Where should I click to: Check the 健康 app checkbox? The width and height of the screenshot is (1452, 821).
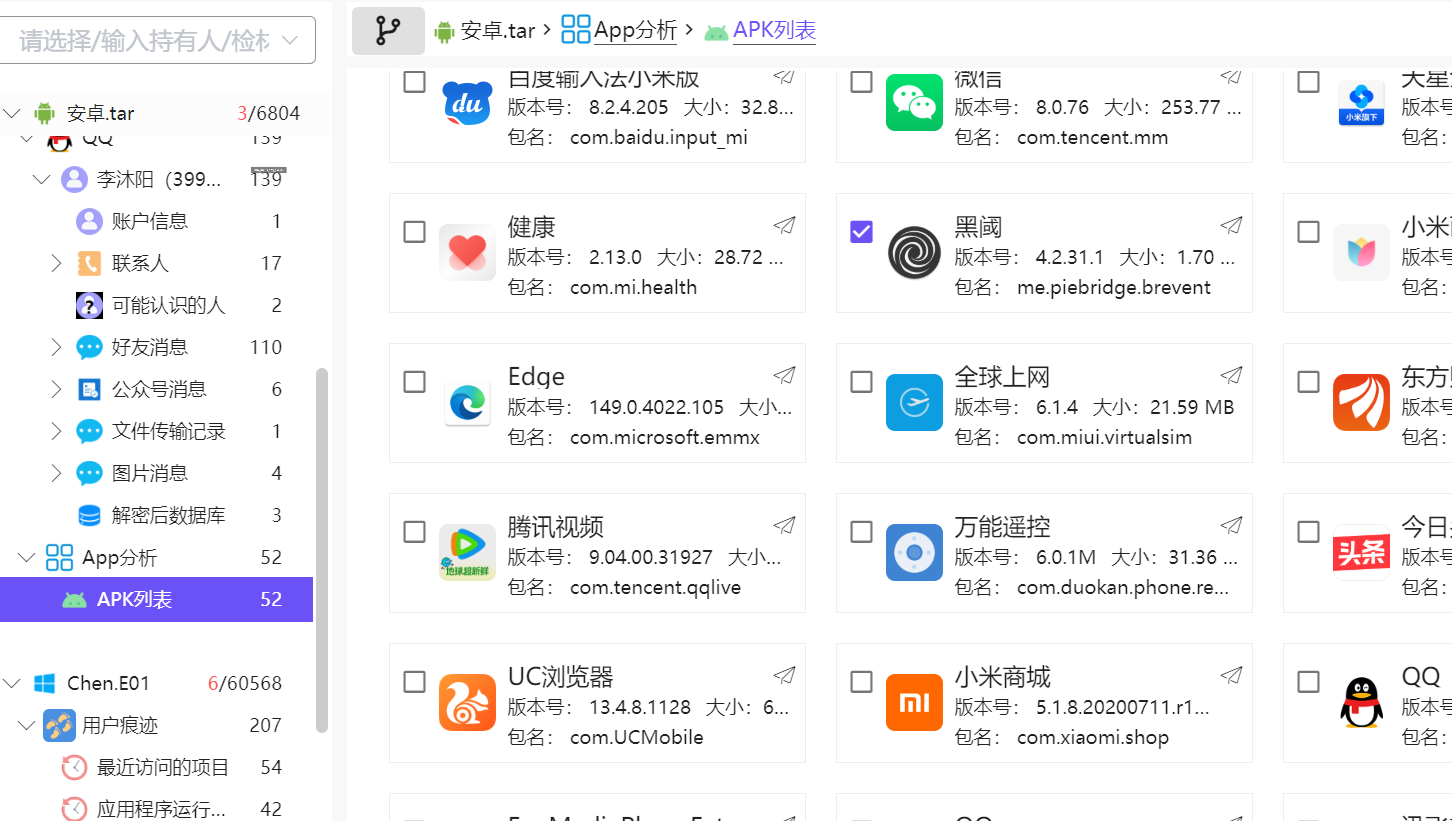click(x=414, y=232)
